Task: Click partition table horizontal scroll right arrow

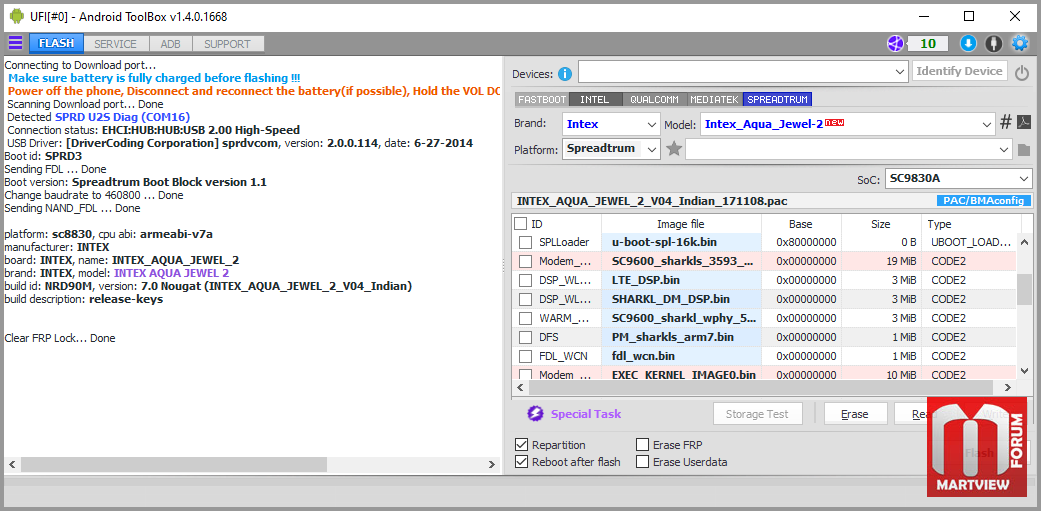Action: point(1009,387)
